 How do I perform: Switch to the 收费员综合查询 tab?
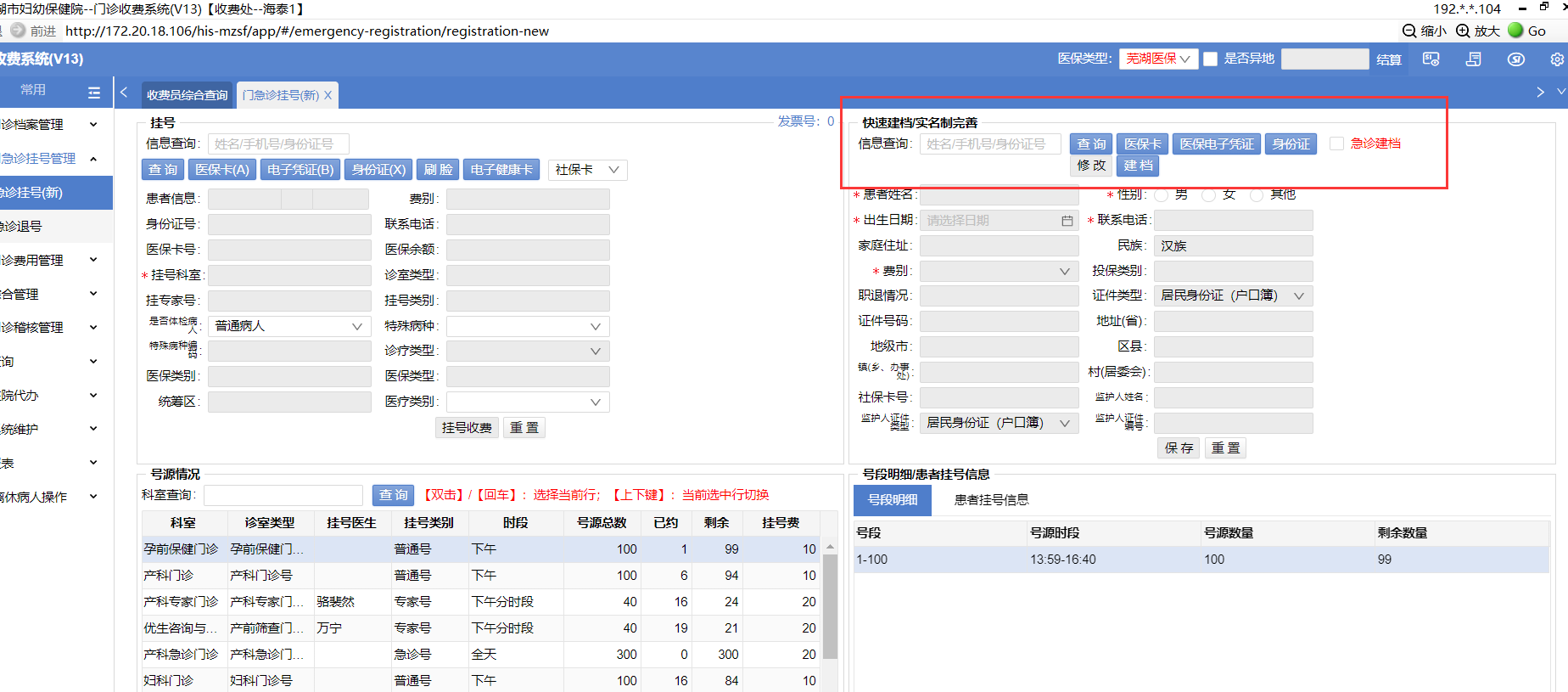click(x=187, y=95)
